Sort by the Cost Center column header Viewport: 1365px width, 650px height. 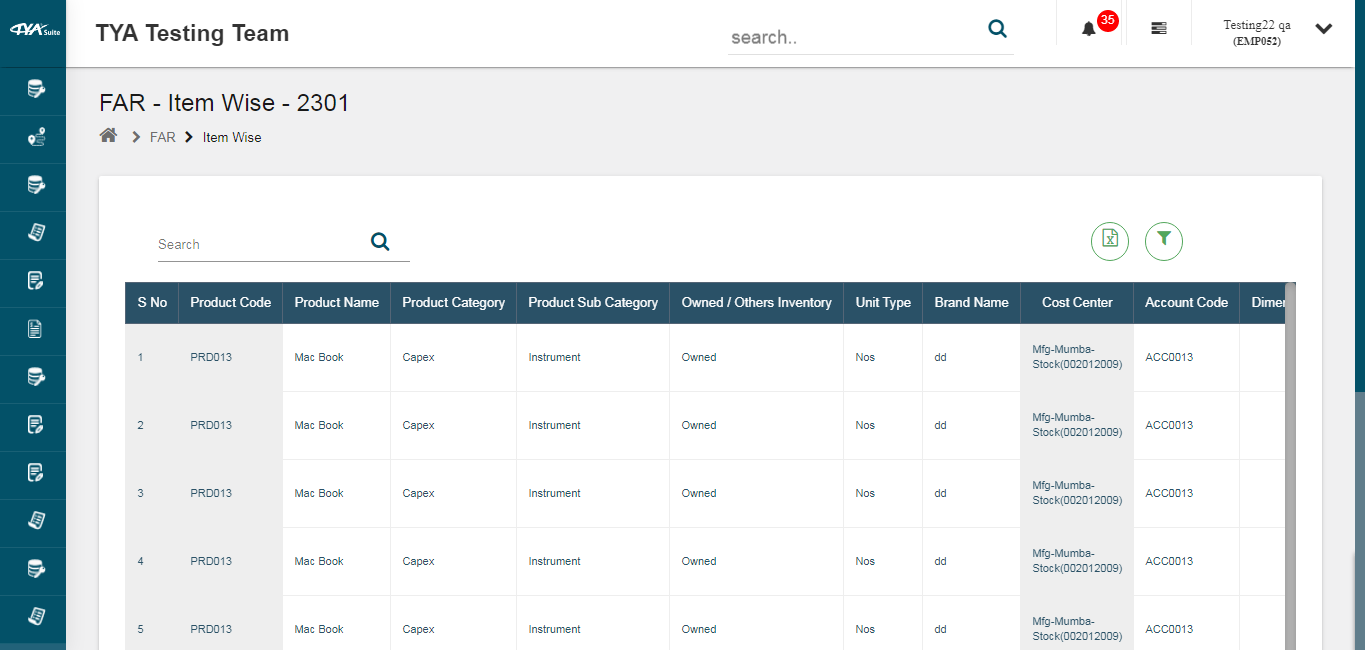tap(1076, 303)
